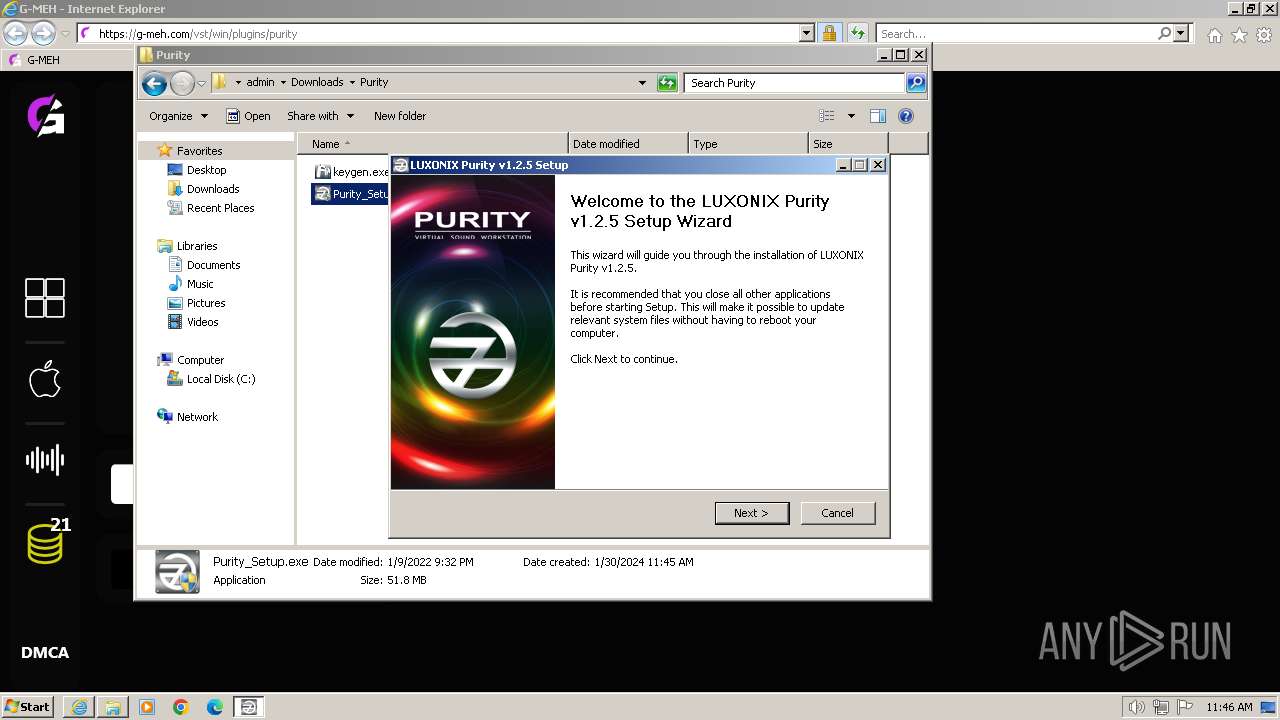1280x720 pixels.
Task: Click Downloads in the Explorer address path
Action: [317, 82]
